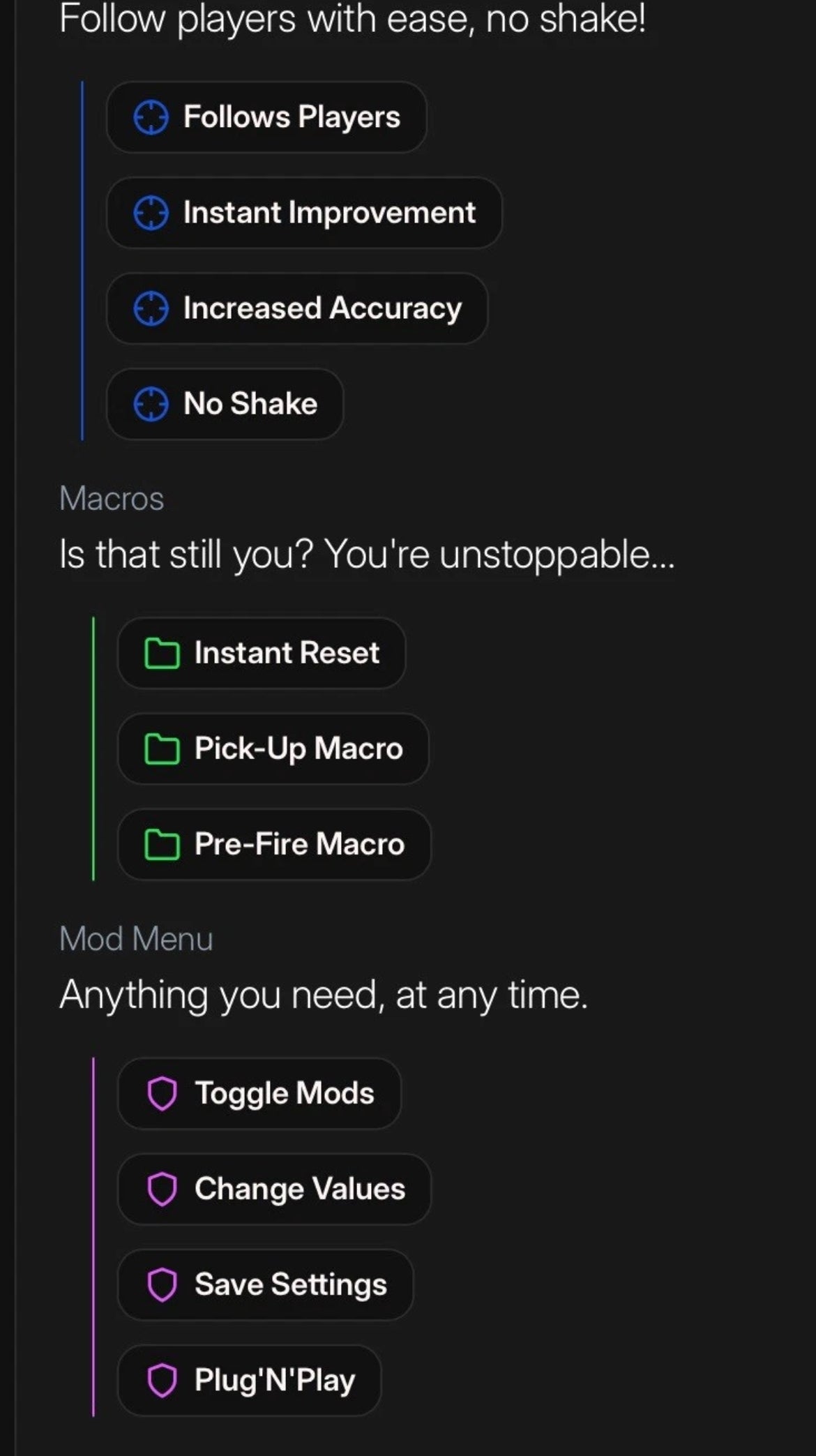Tap the No Shake label

point(250,404)
